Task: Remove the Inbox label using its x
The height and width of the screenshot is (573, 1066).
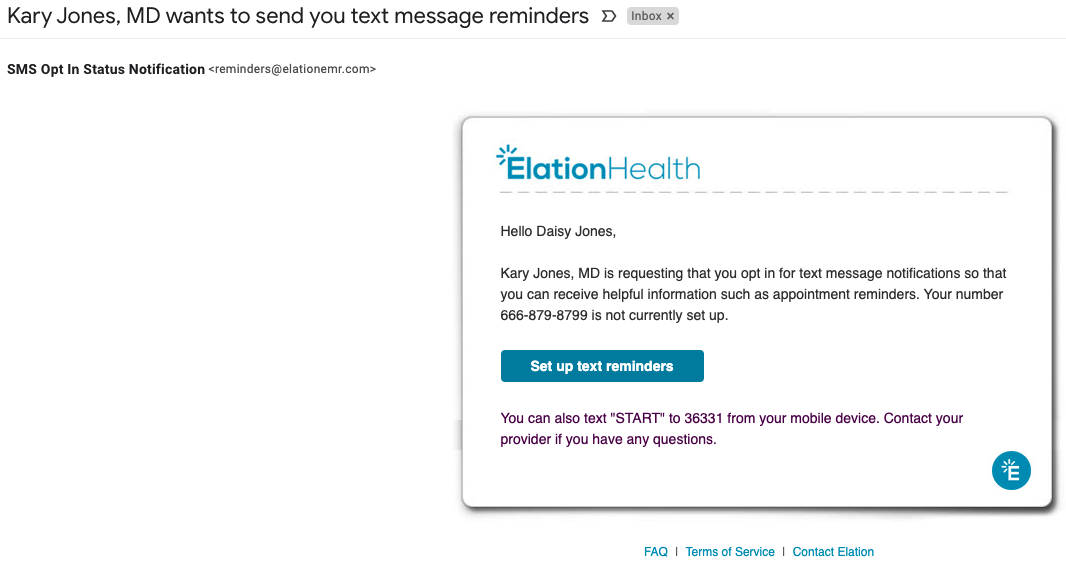Action: click(670, 16)
